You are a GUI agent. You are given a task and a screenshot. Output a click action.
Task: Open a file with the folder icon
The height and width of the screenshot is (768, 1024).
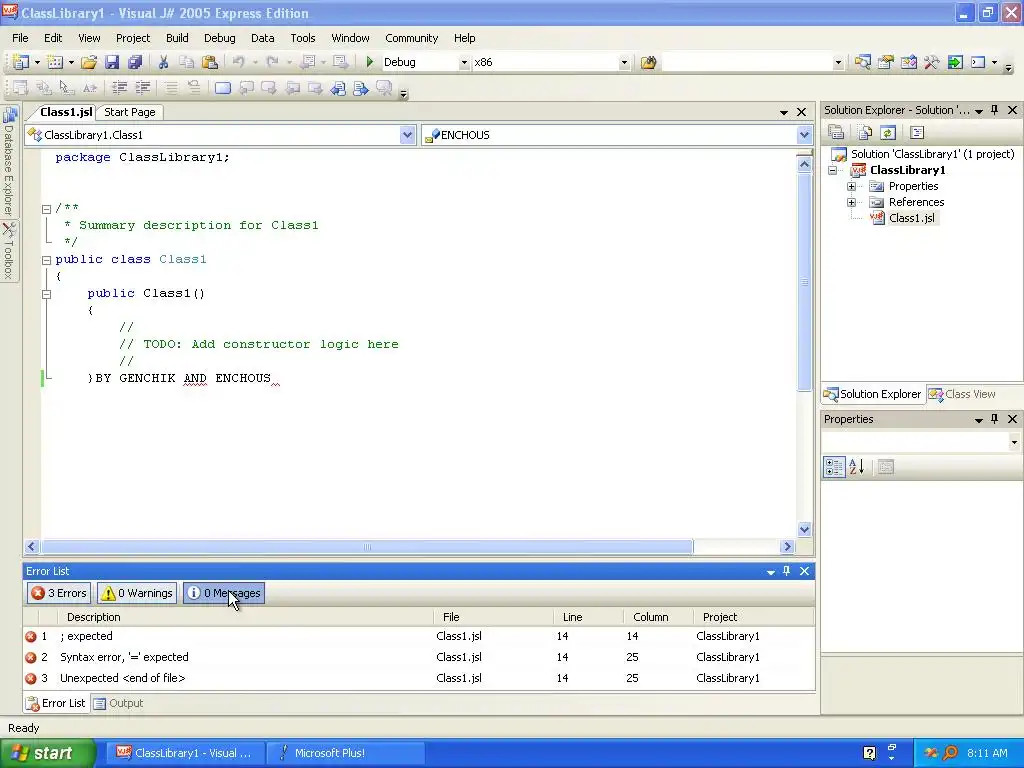point(89,62)
